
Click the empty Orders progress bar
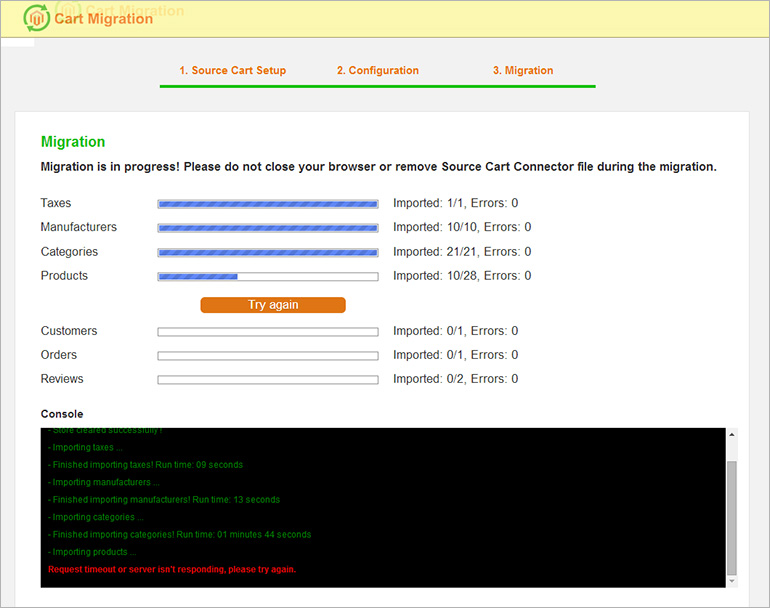(268, 356)
